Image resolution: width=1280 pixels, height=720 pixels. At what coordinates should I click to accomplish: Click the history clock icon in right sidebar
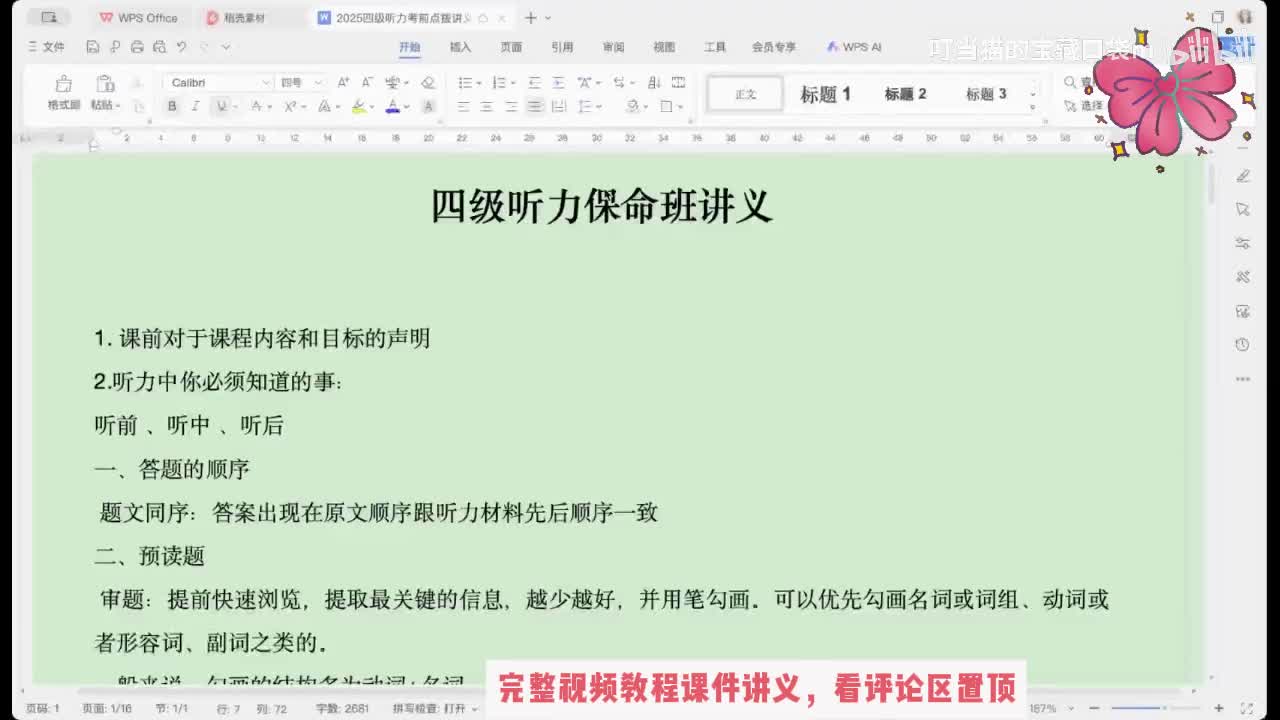click(x=1243, y=345)
